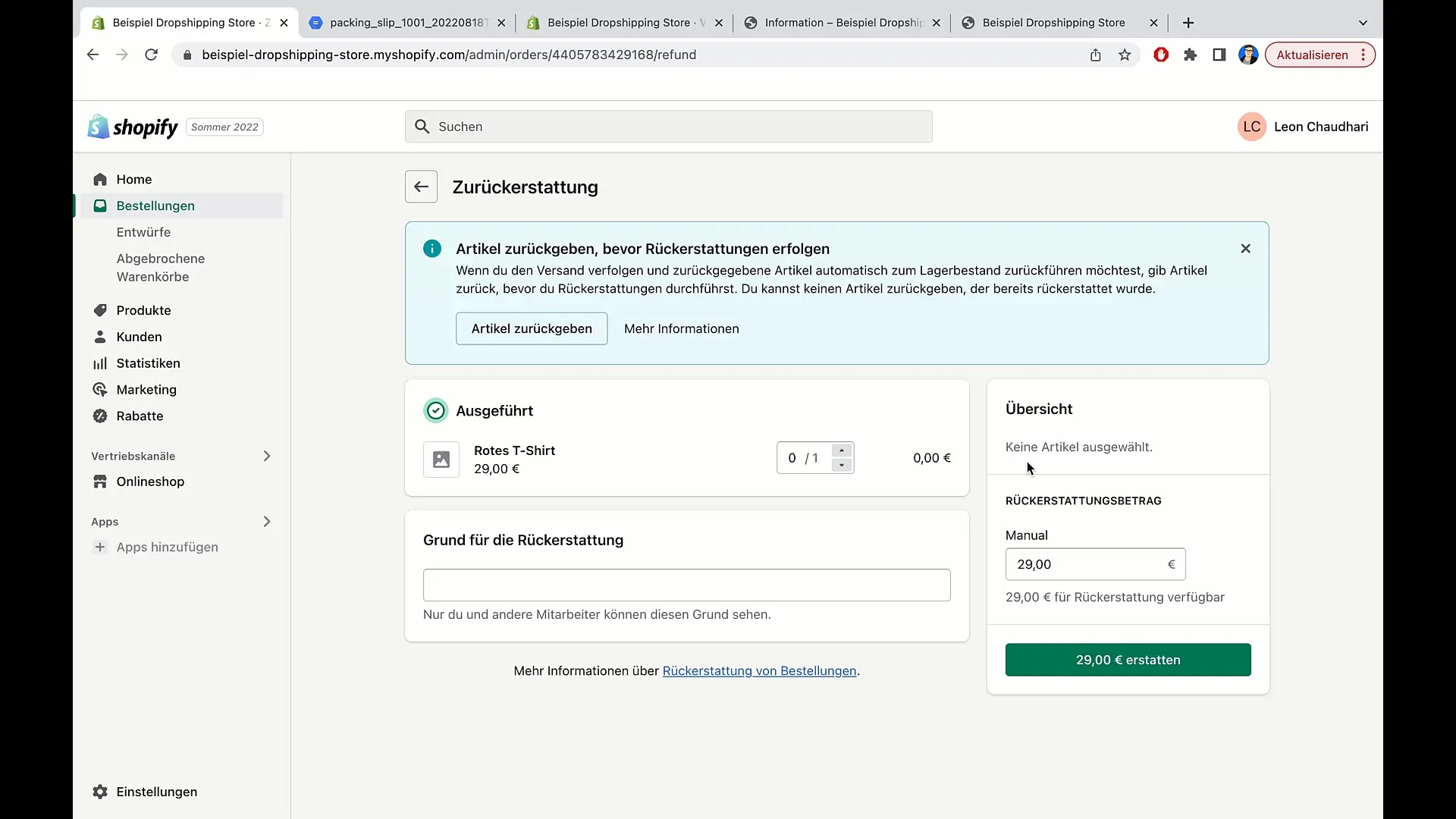Click the Rabatte discount badge icon

(100, 416)
